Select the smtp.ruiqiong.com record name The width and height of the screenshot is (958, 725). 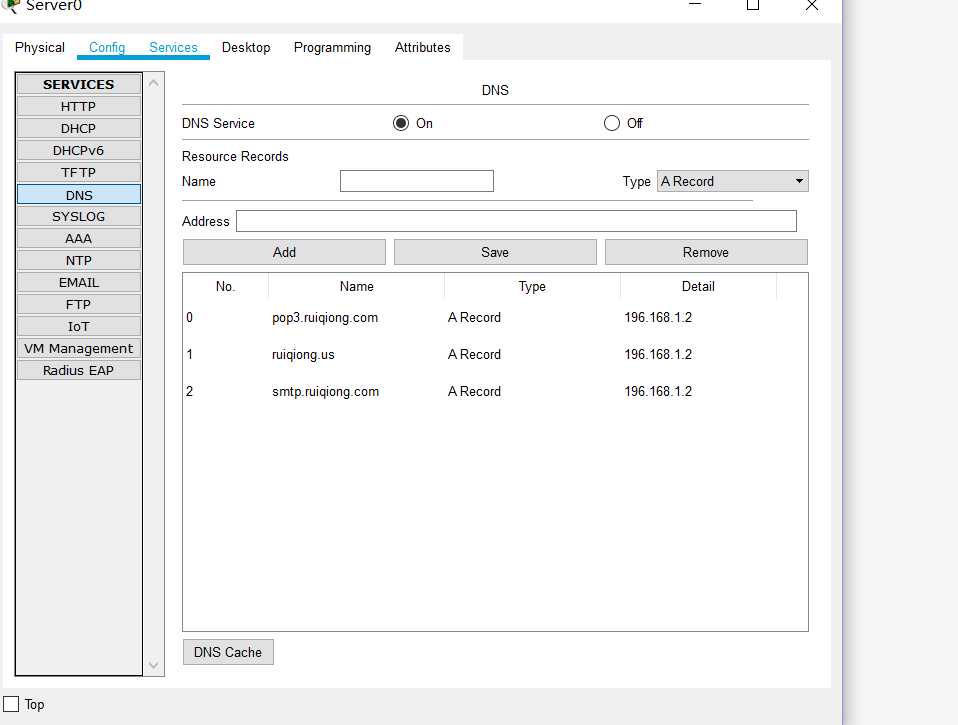click(325, 392)
